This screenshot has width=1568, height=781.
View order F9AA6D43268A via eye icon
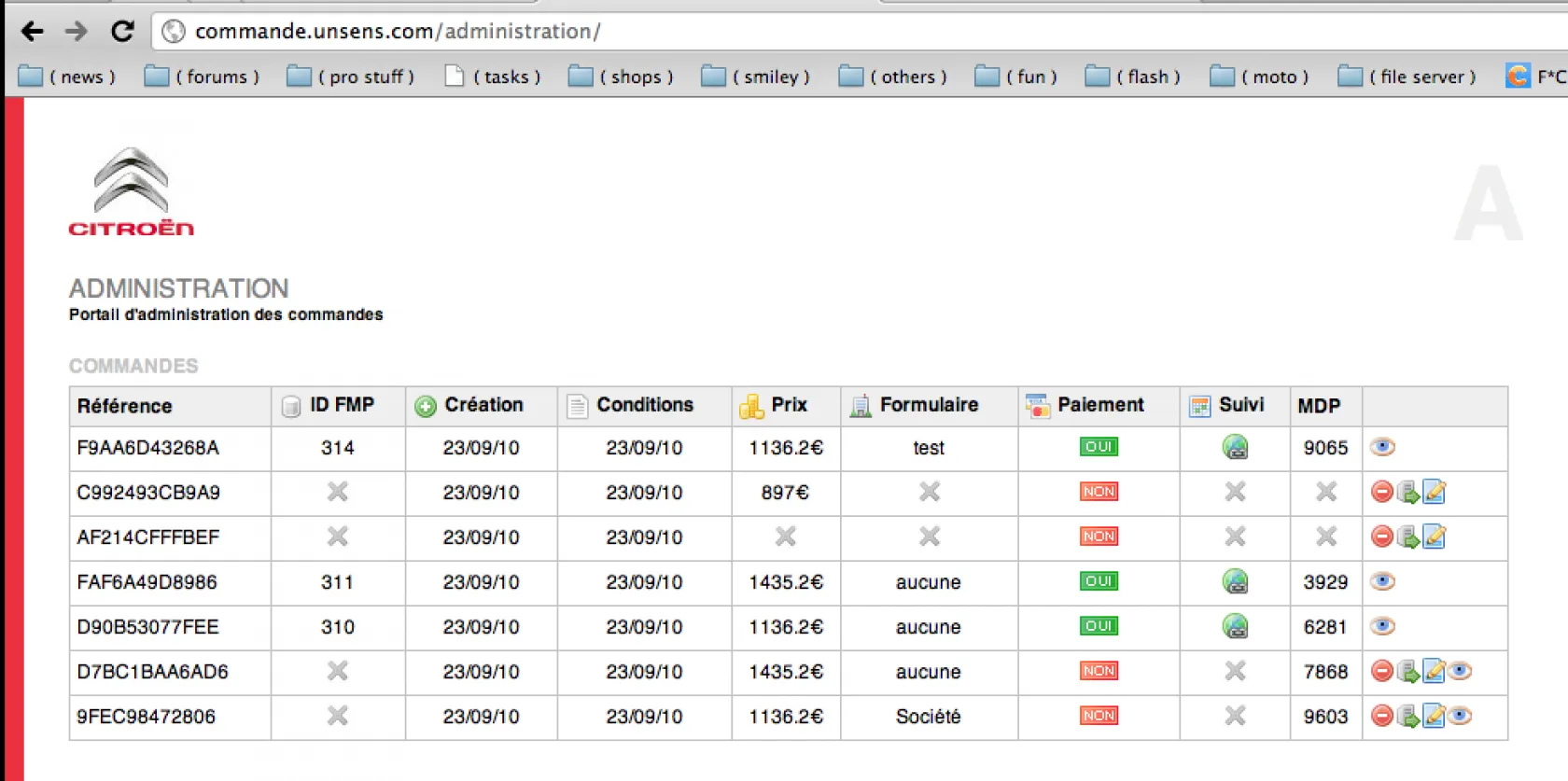[x=1382, y=447]
